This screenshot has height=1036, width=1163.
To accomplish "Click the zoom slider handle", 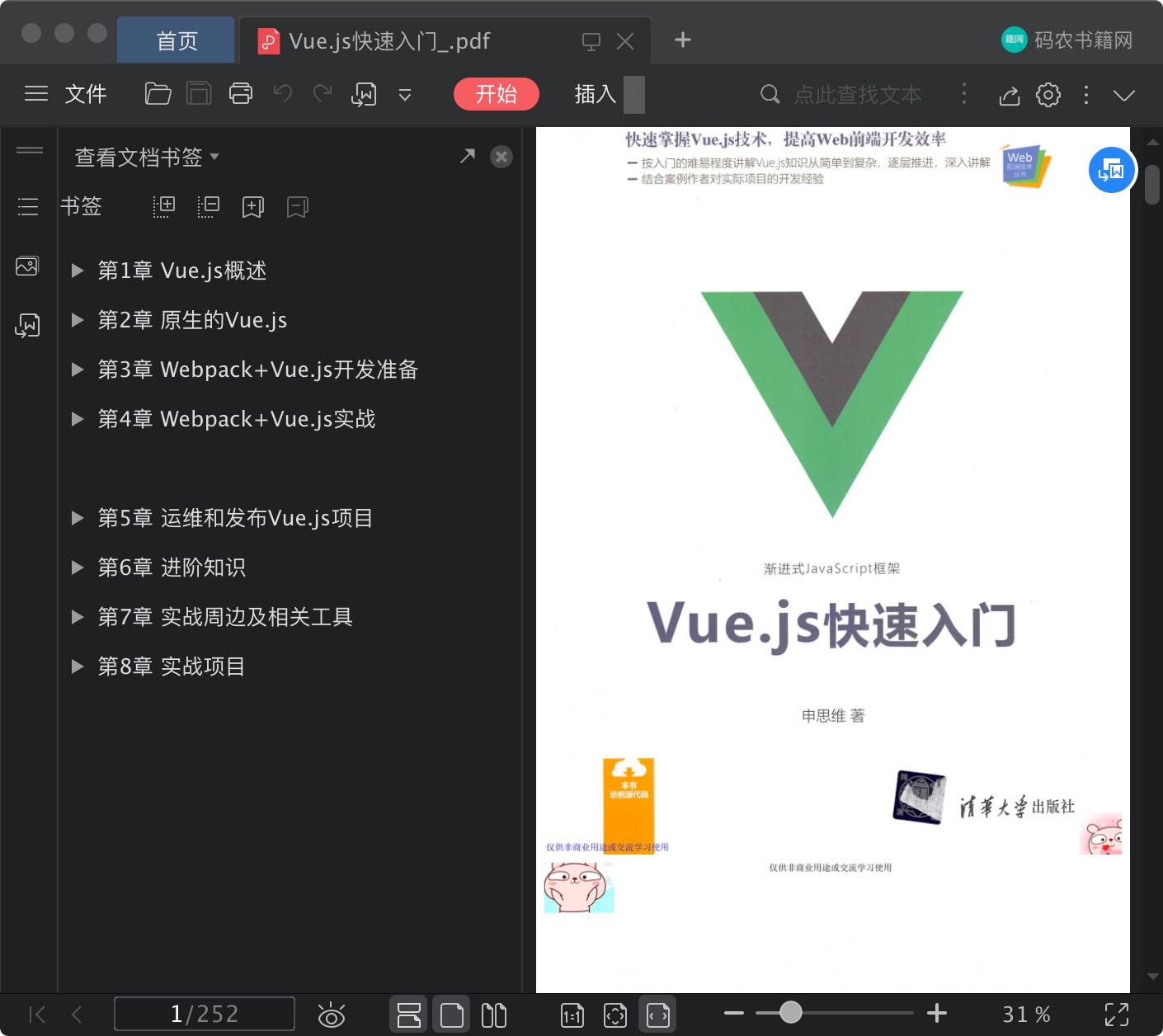I will click(x=790, y=1012).
